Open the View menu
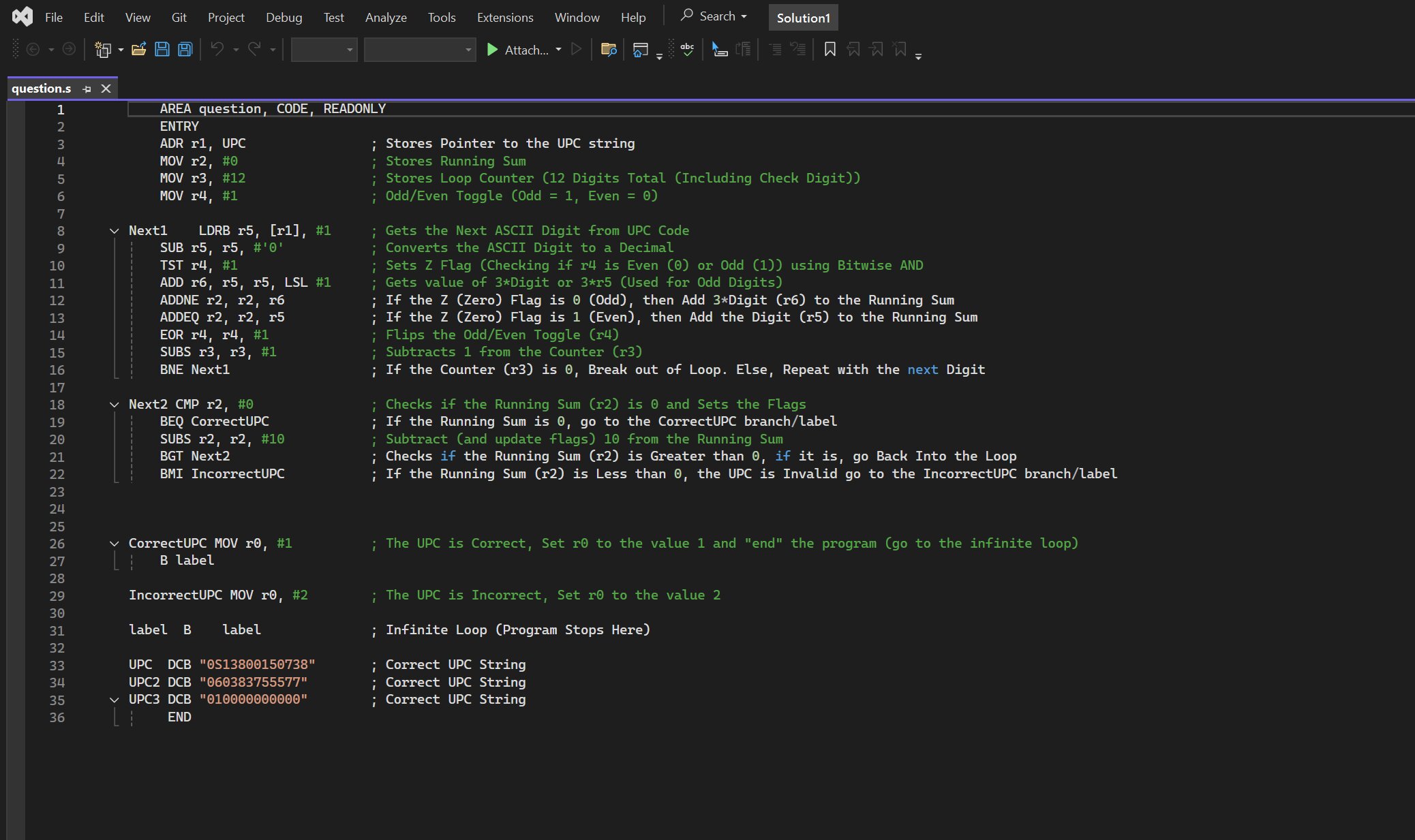Viewport: 1415px width, 840px height. pos(138,17)
